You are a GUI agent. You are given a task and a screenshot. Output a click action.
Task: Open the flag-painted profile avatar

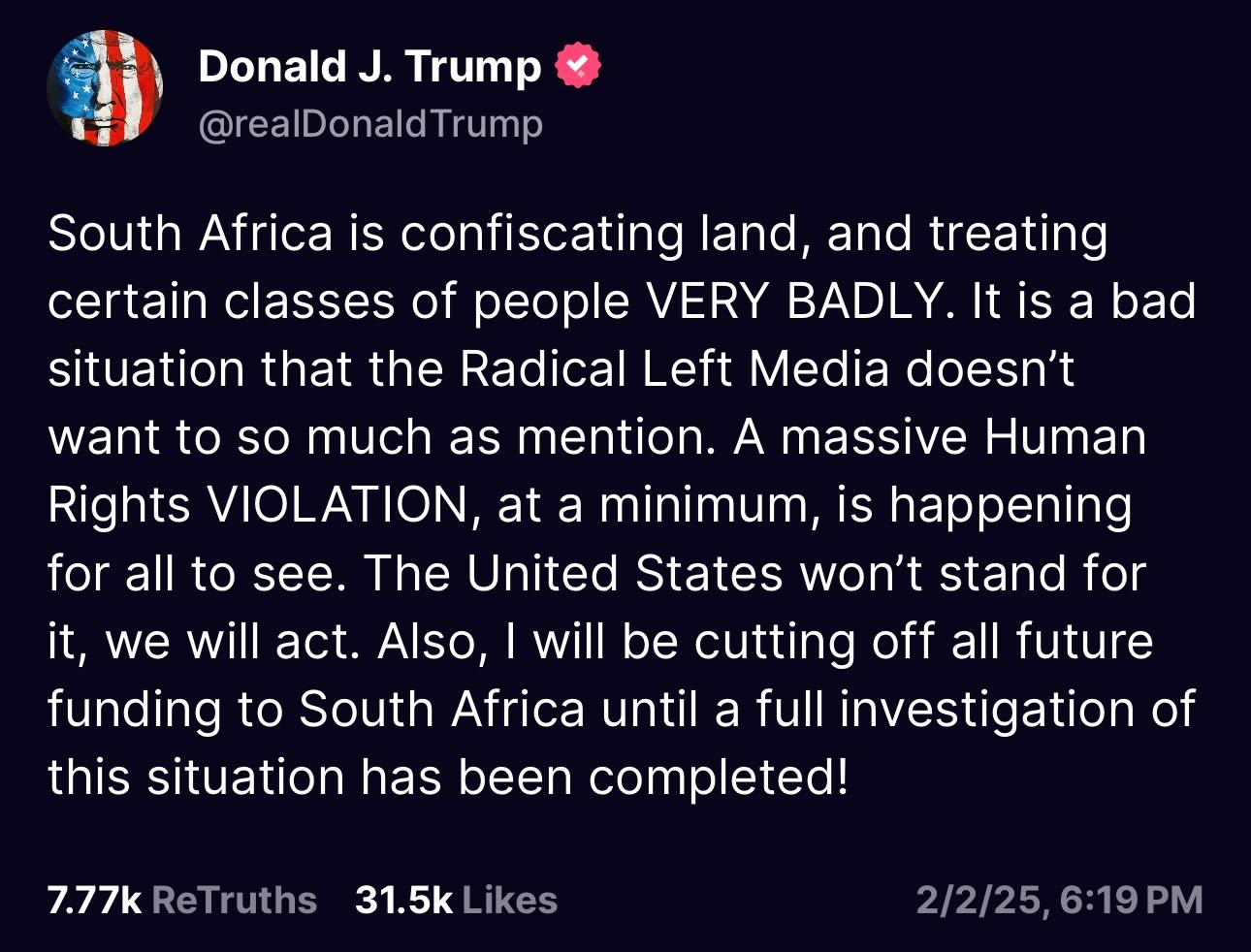click(x=105, y=88)
